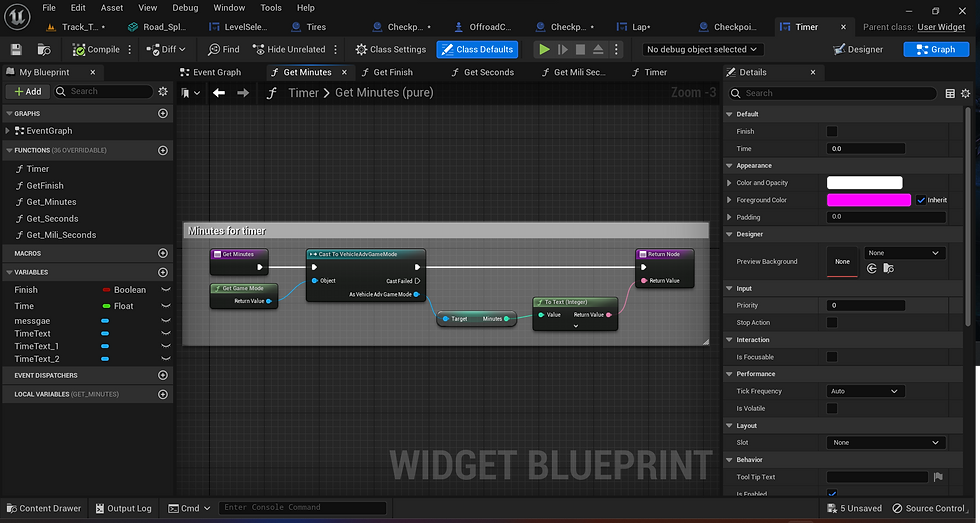
Task: Click the Enter Console Command field
Action: coord(302,507)
